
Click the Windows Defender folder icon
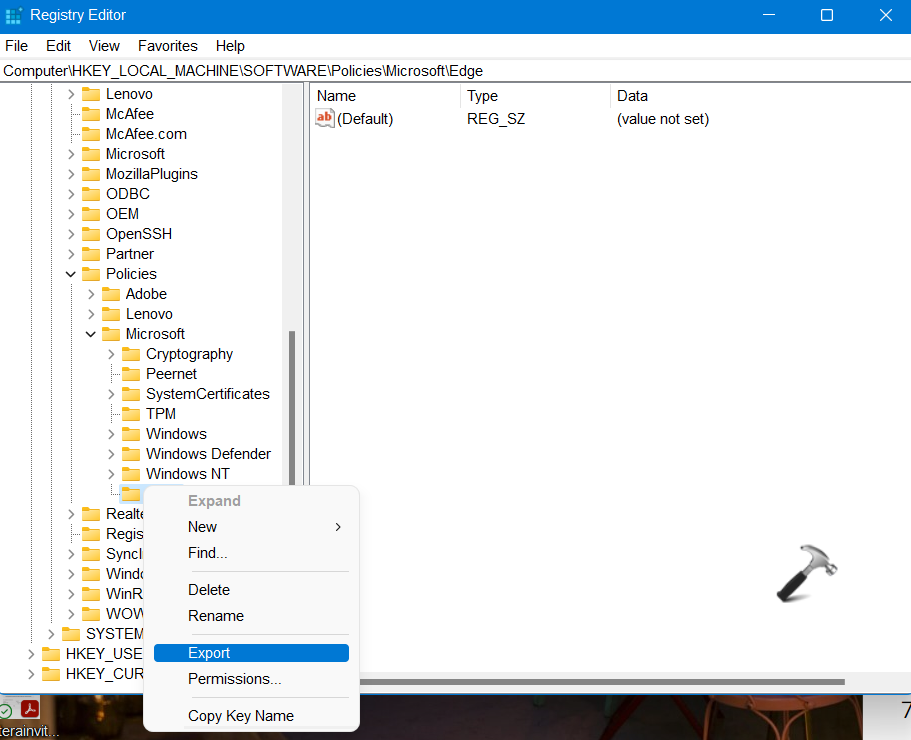(x=132, y=453)
